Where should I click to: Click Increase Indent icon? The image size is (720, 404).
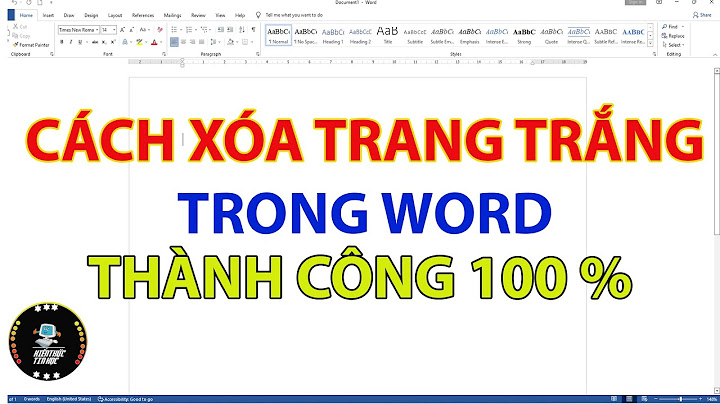coord(230,30)
